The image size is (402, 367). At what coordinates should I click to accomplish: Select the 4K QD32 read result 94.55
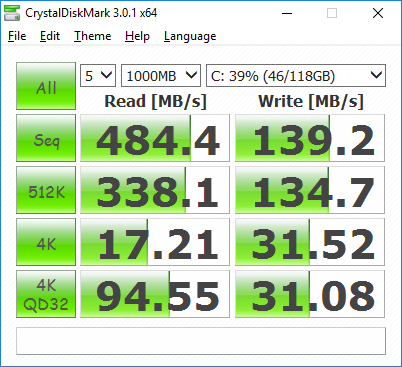coord(155,294)
